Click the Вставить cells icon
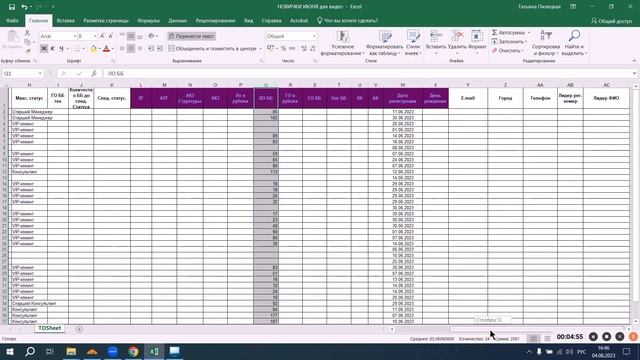 [x=436, y=36]
